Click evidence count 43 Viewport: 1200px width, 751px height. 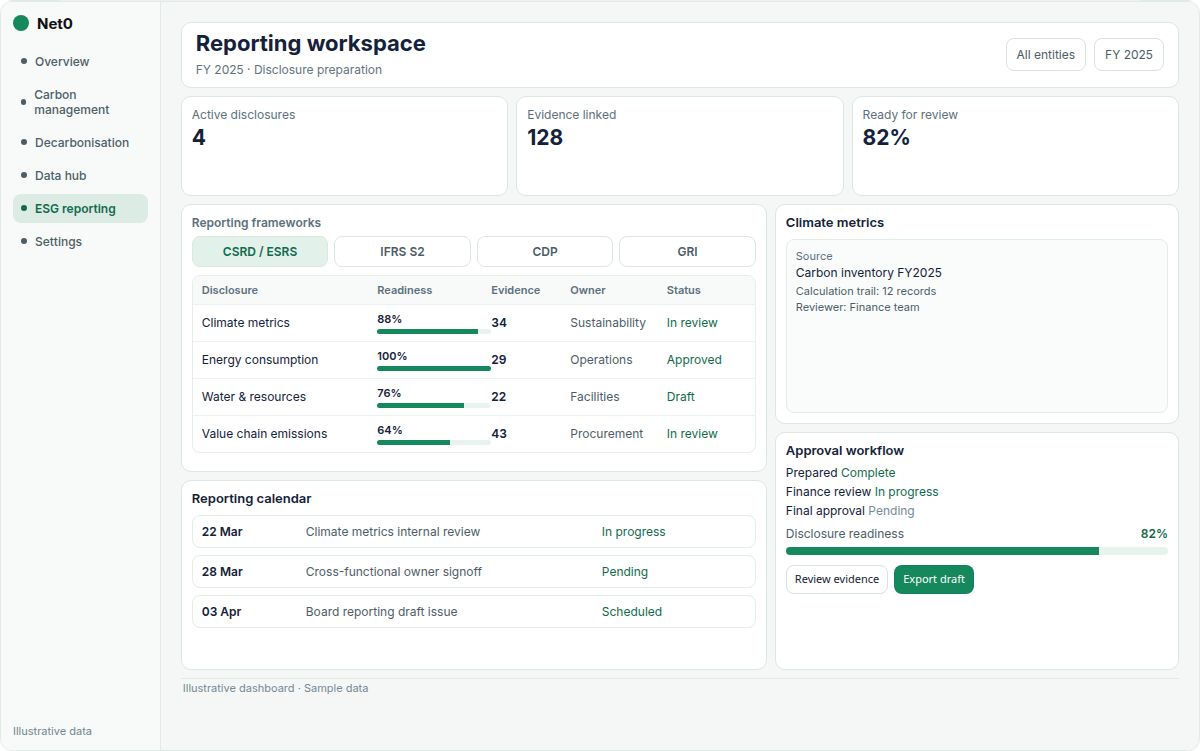[x=499, y=434]
